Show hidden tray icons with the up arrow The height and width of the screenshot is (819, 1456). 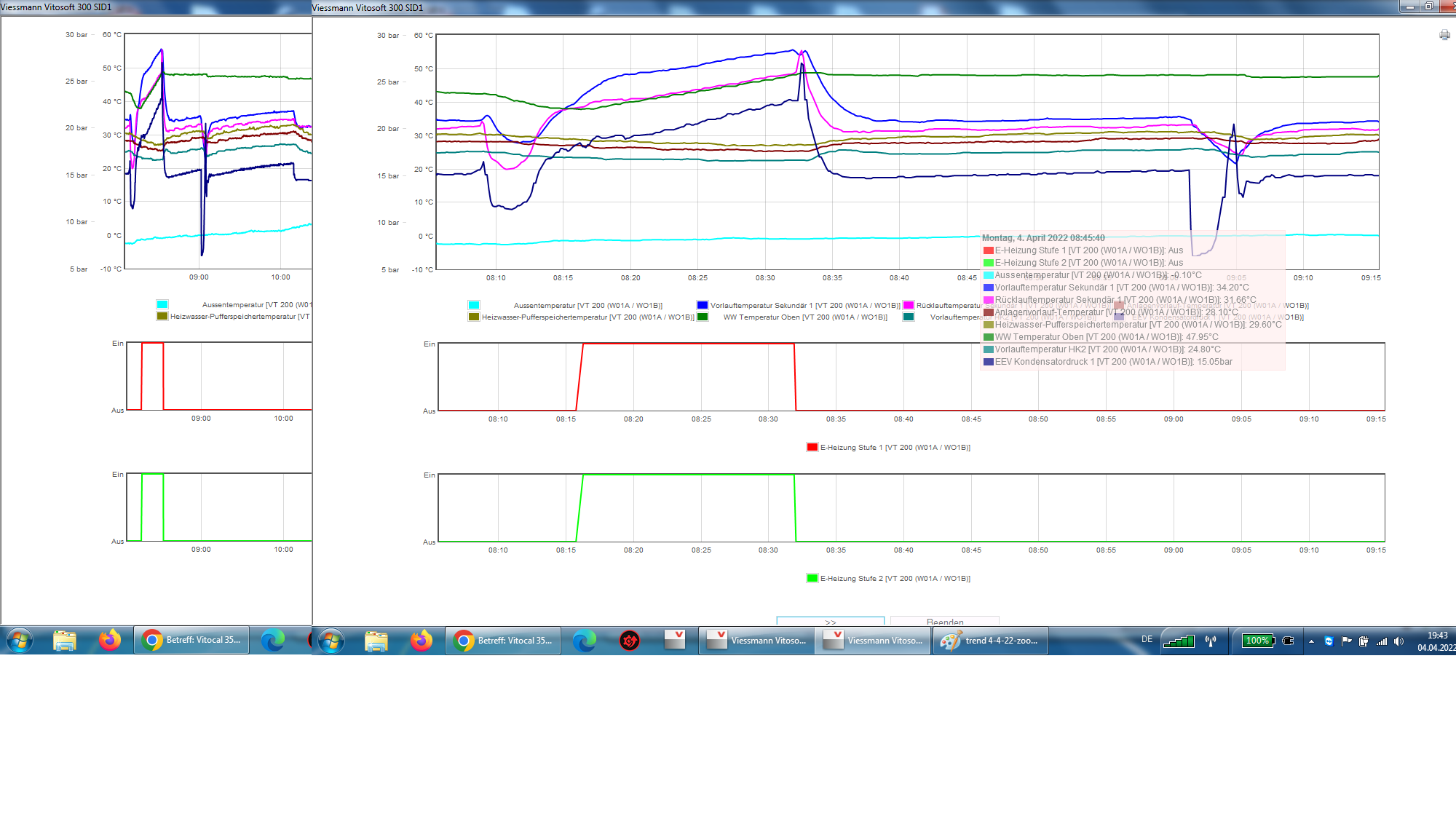(x=1311, y=641)
